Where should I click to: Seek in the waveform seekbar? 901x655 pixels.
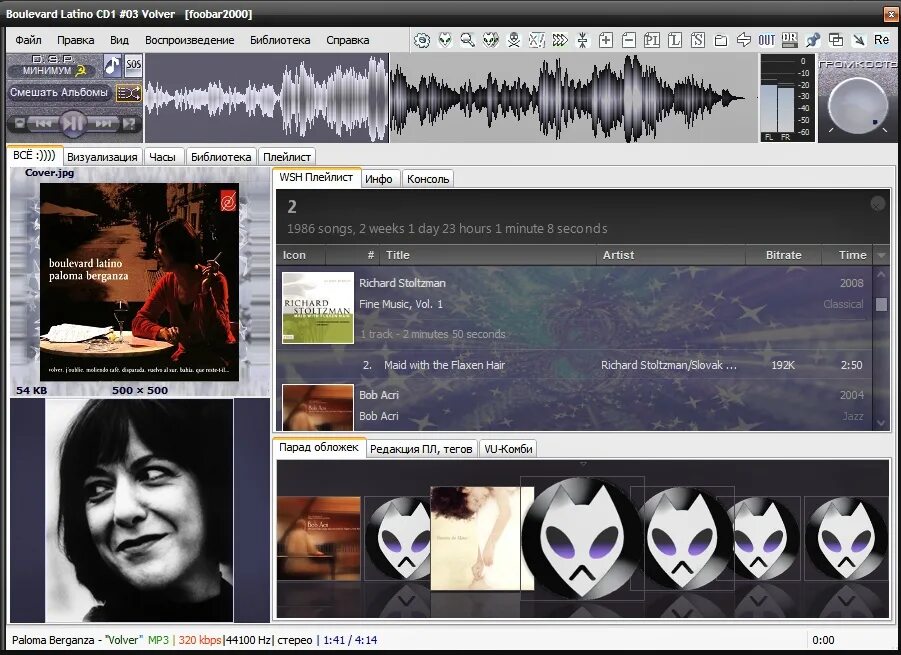coord(451,98)
